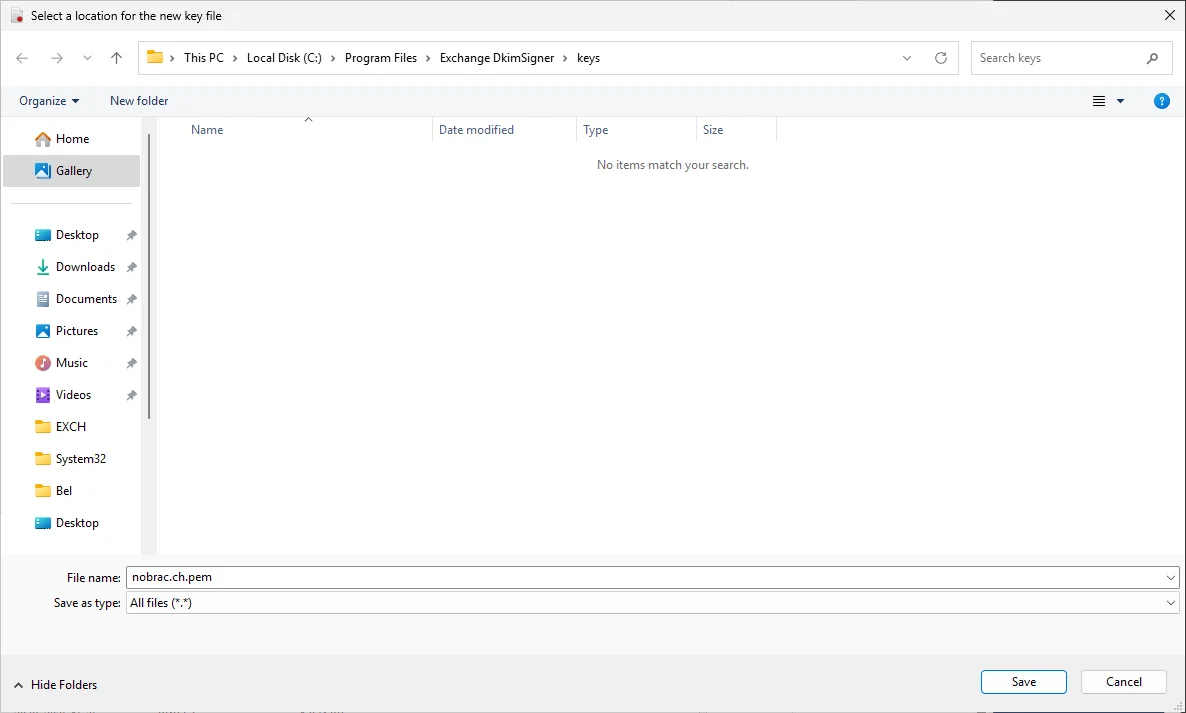The image size is (1186, 713).
Task: Open the help question mark icon
Action: coord(1162,101)
